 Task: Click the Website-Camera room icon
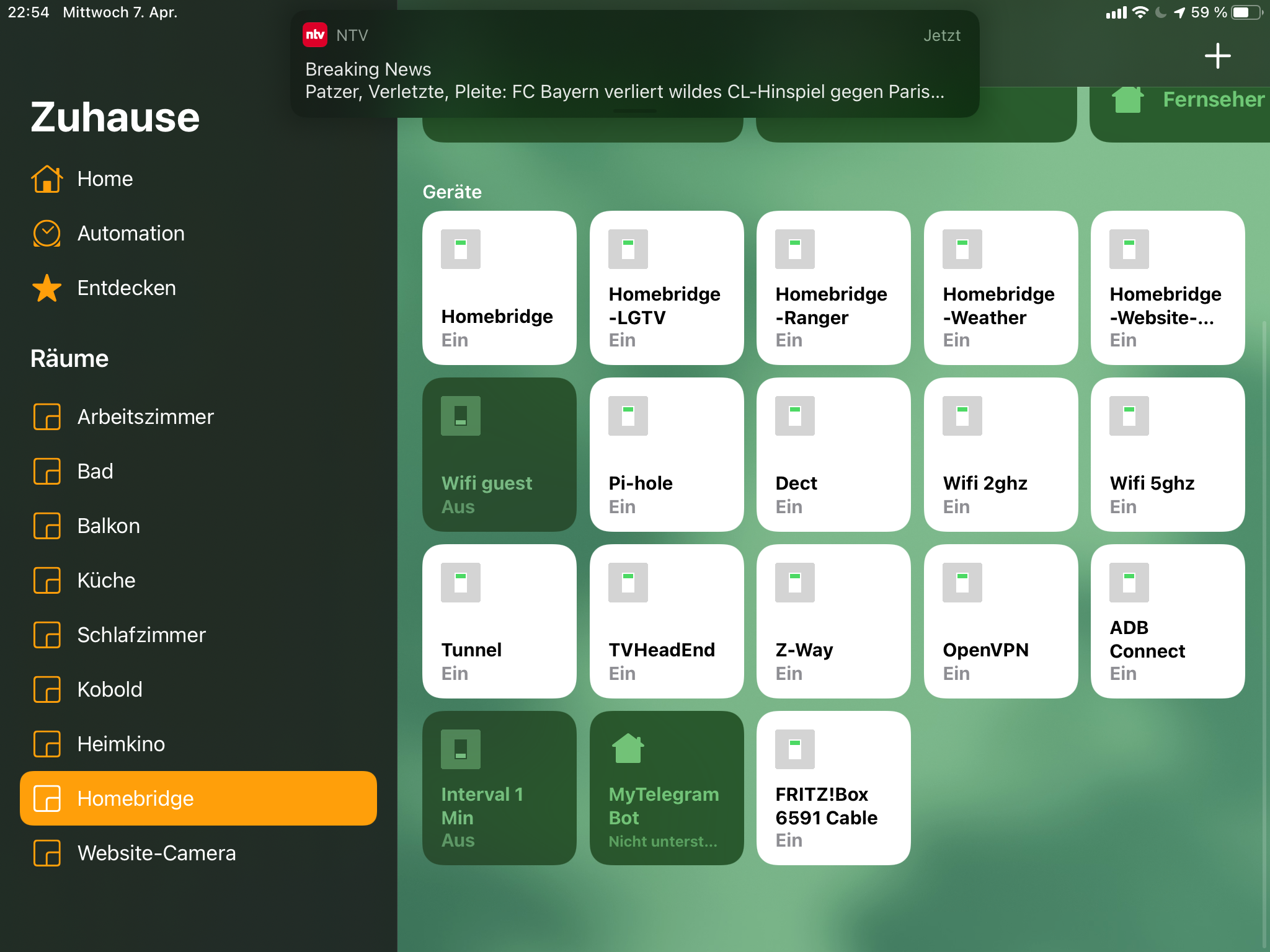pos(47,853)
